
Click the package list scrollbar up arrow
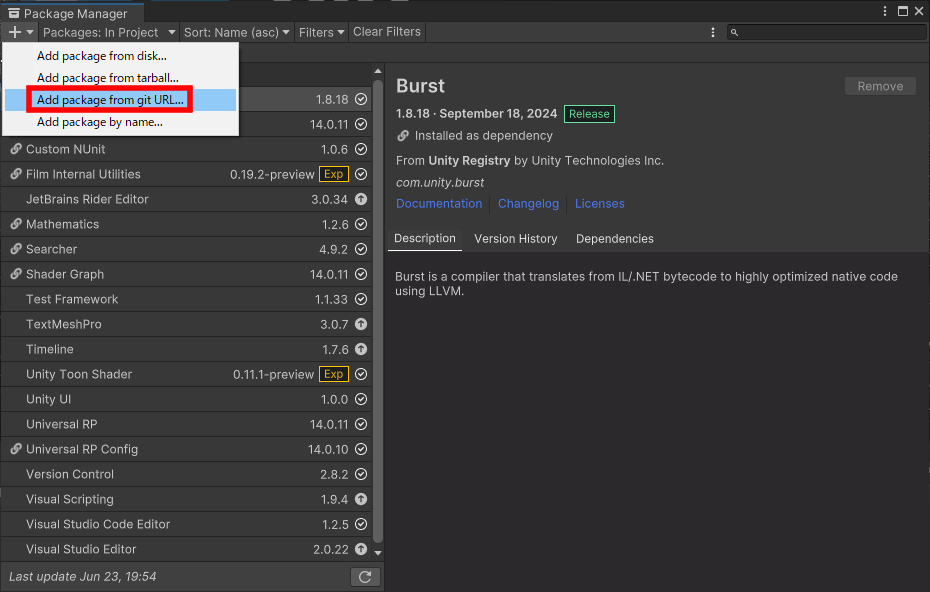[378, 71]
